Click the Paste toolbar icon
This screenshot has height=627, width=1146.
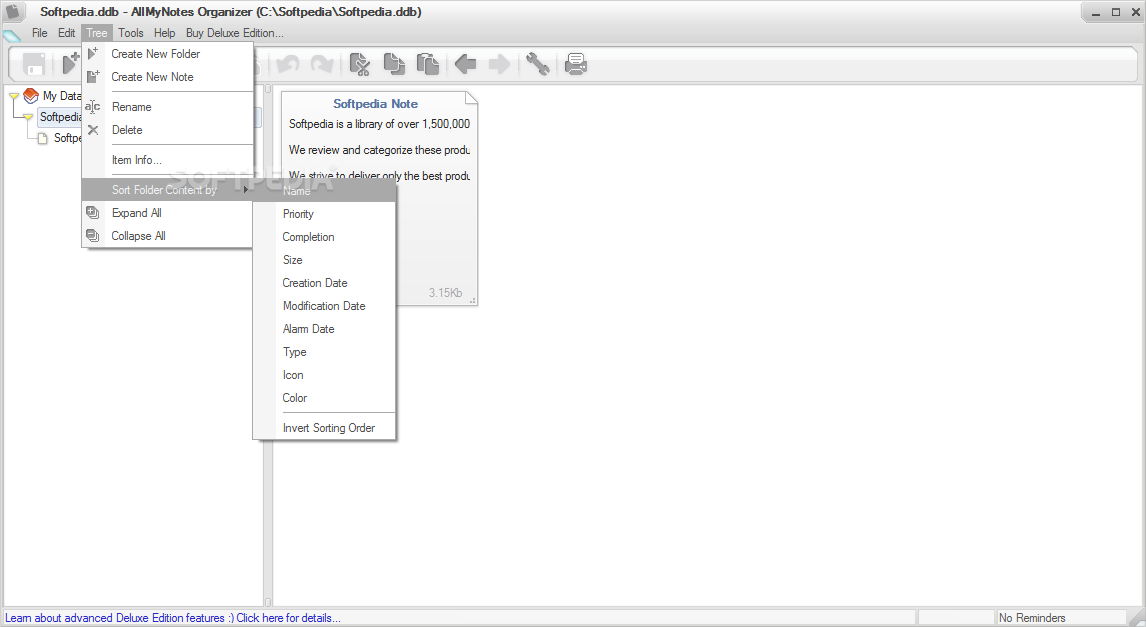coord(428,64)
